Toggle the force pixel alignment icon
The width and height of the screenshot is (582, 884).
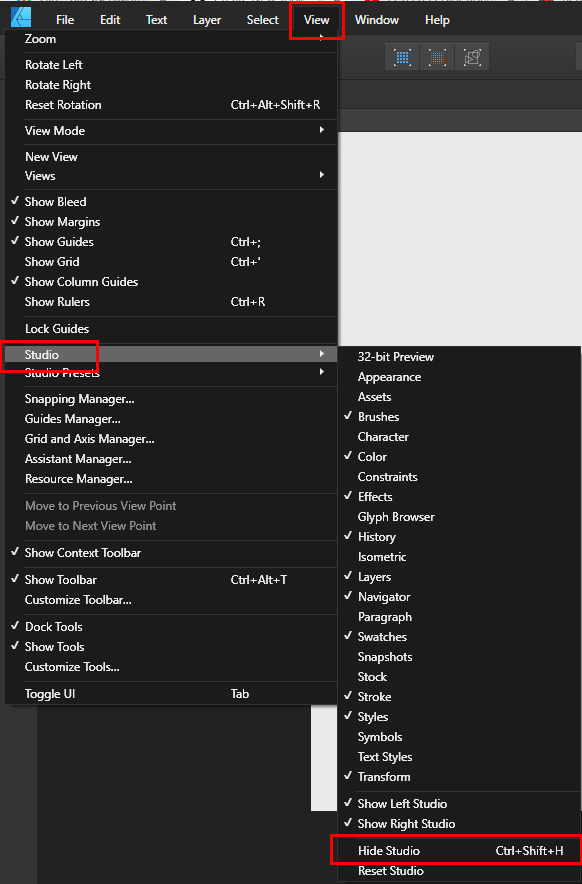tap(402, 57)
